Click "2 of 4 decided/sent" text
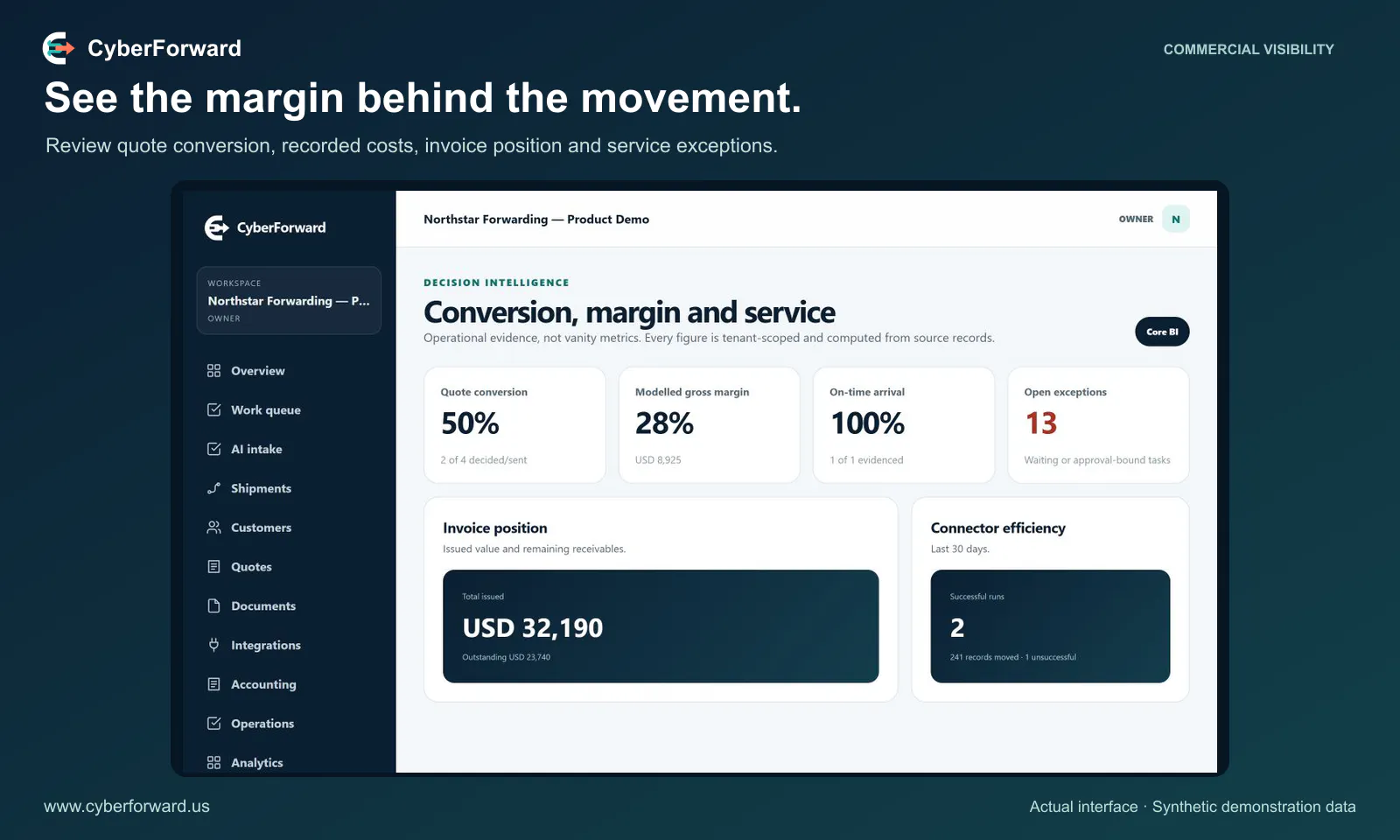 click(484, 460)
